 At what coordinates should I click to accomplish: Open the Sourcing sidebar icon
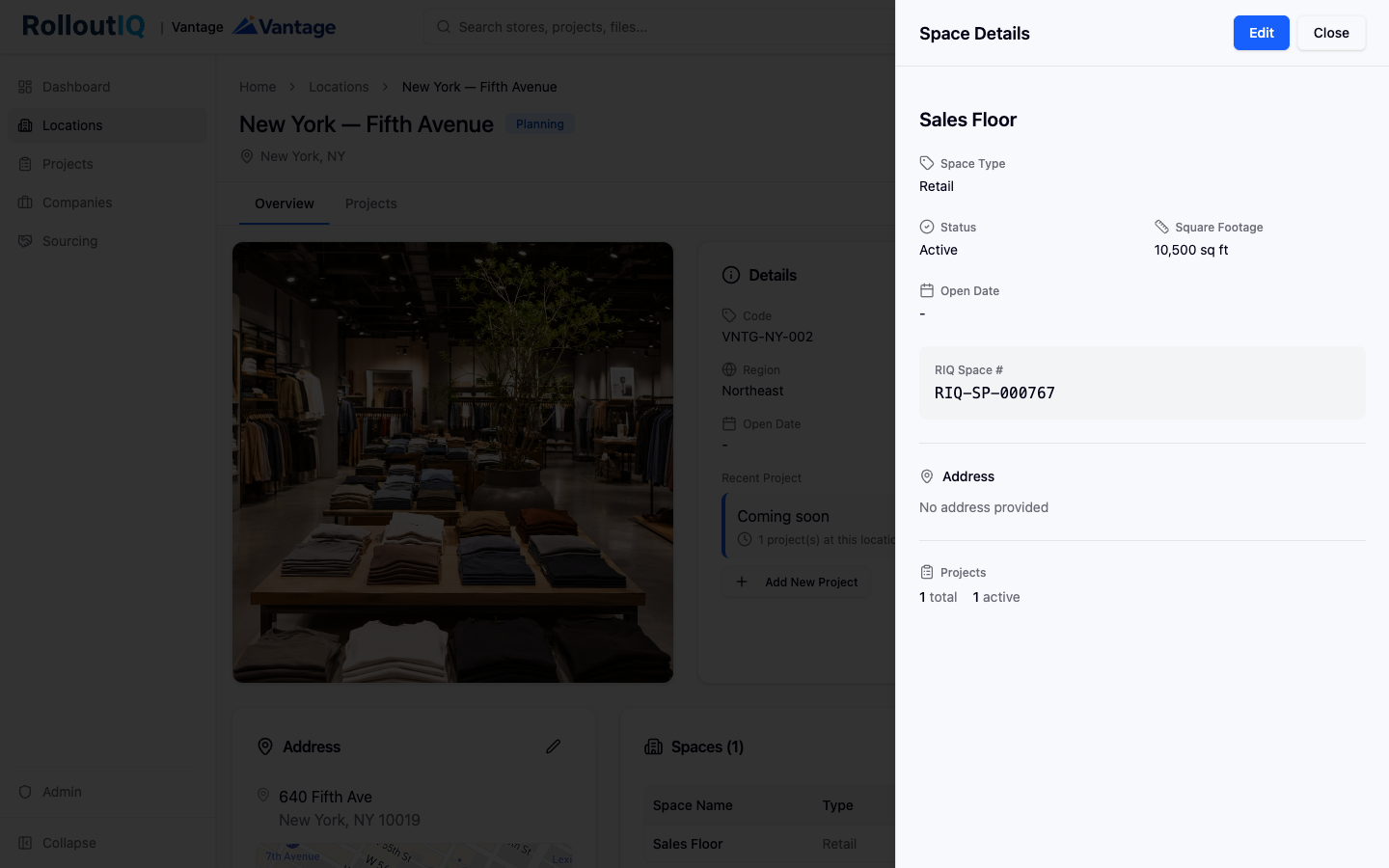tap(25, 241)
